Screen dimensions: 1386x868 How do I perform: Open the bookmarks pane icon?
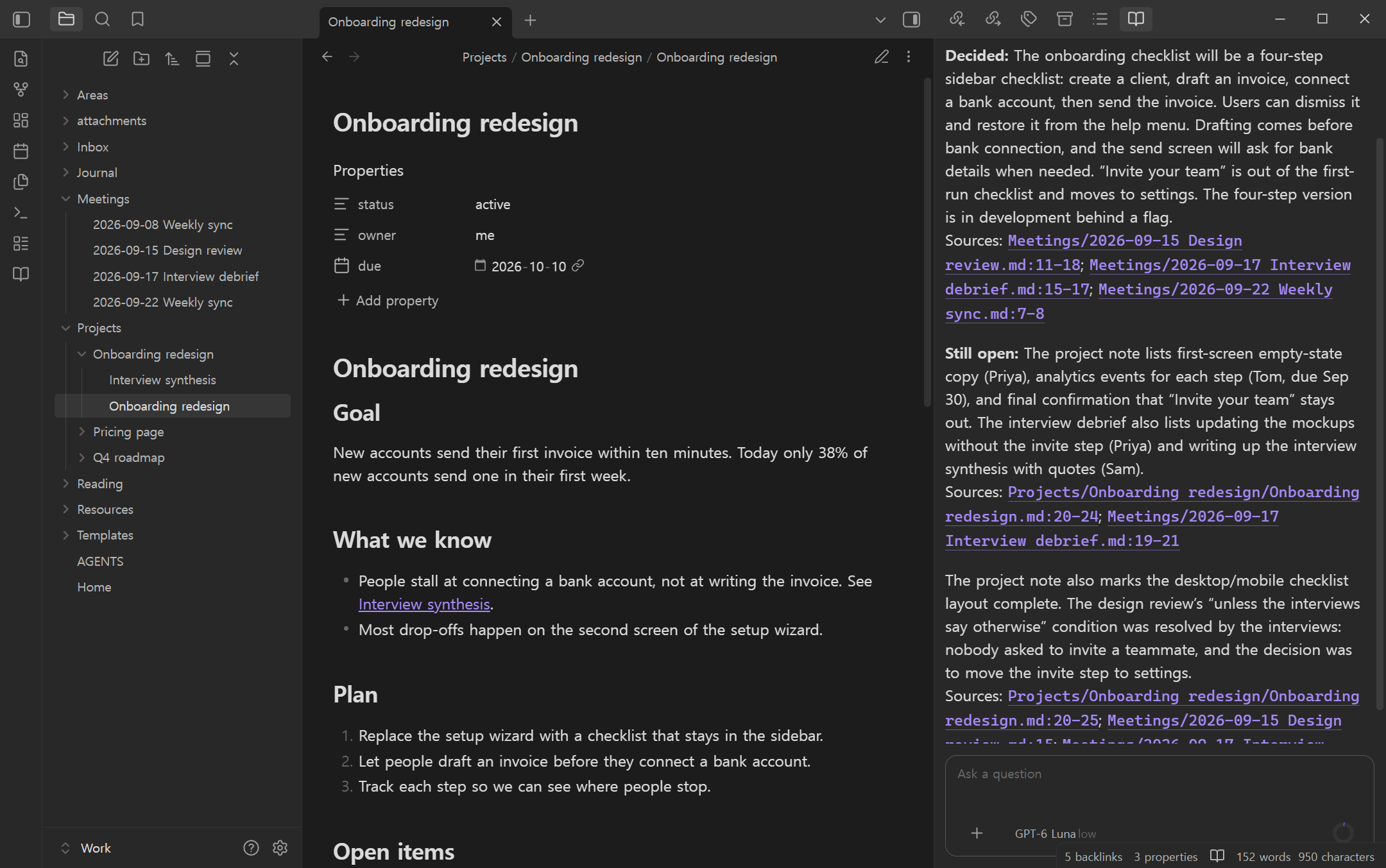137,19
